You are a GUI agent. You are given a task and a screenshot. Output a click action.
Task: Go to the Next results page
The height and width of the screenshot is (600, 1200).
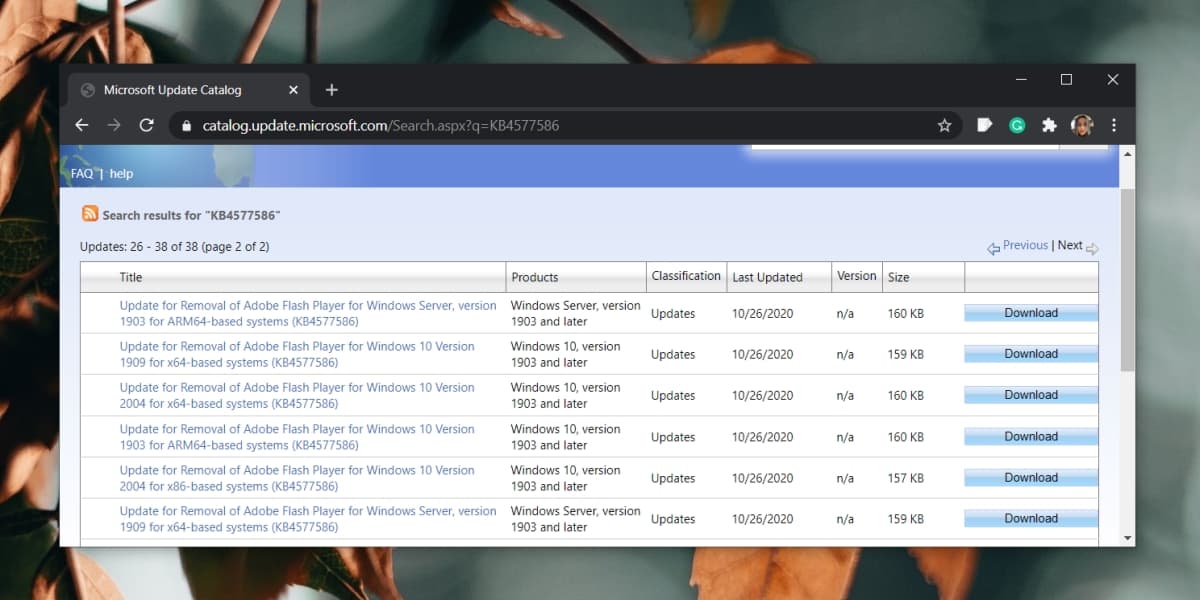pyautogui.click(x=1070, y=245)
